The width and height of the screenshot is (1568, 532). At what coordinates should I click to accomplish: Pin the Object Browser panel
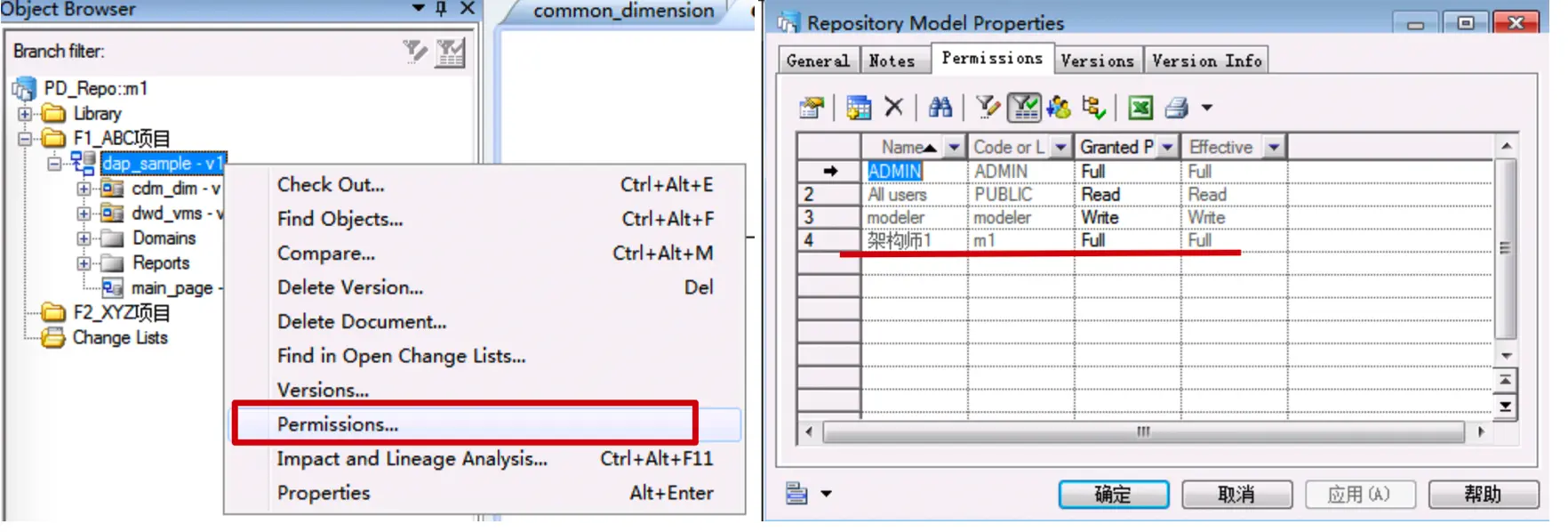(x=442, y=8)
